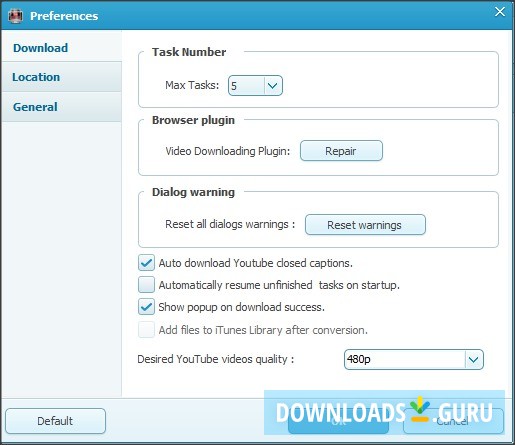Open the YouTube quality dropdown arrow
515x445 pixels.
tap(474, 359)
